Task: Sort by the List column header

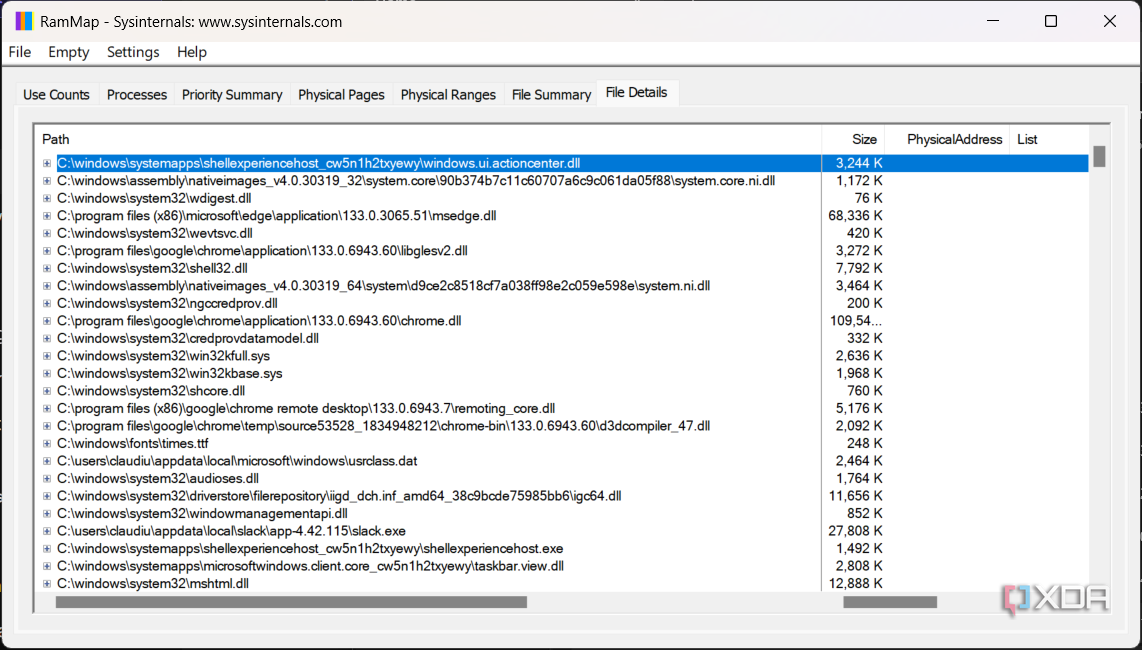Action: click(1049, 139)
